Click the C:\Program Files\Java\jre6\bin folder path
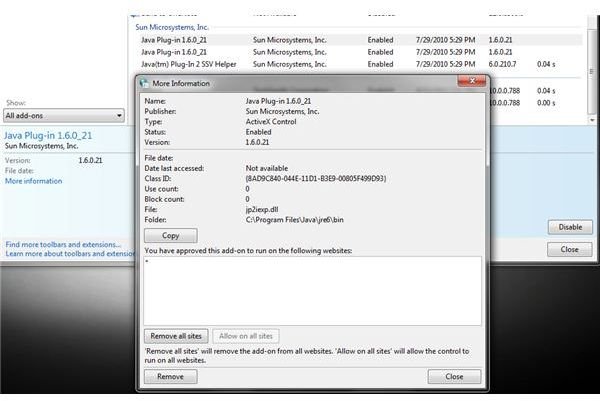 point(295,220)
